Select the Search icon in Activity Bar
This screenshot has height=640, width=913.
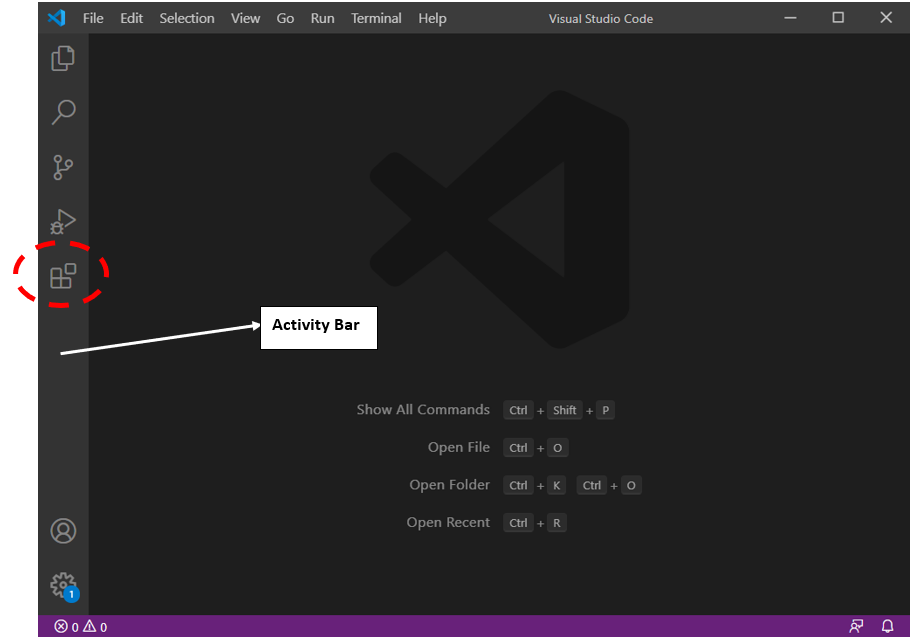click(x=62, y=112)
